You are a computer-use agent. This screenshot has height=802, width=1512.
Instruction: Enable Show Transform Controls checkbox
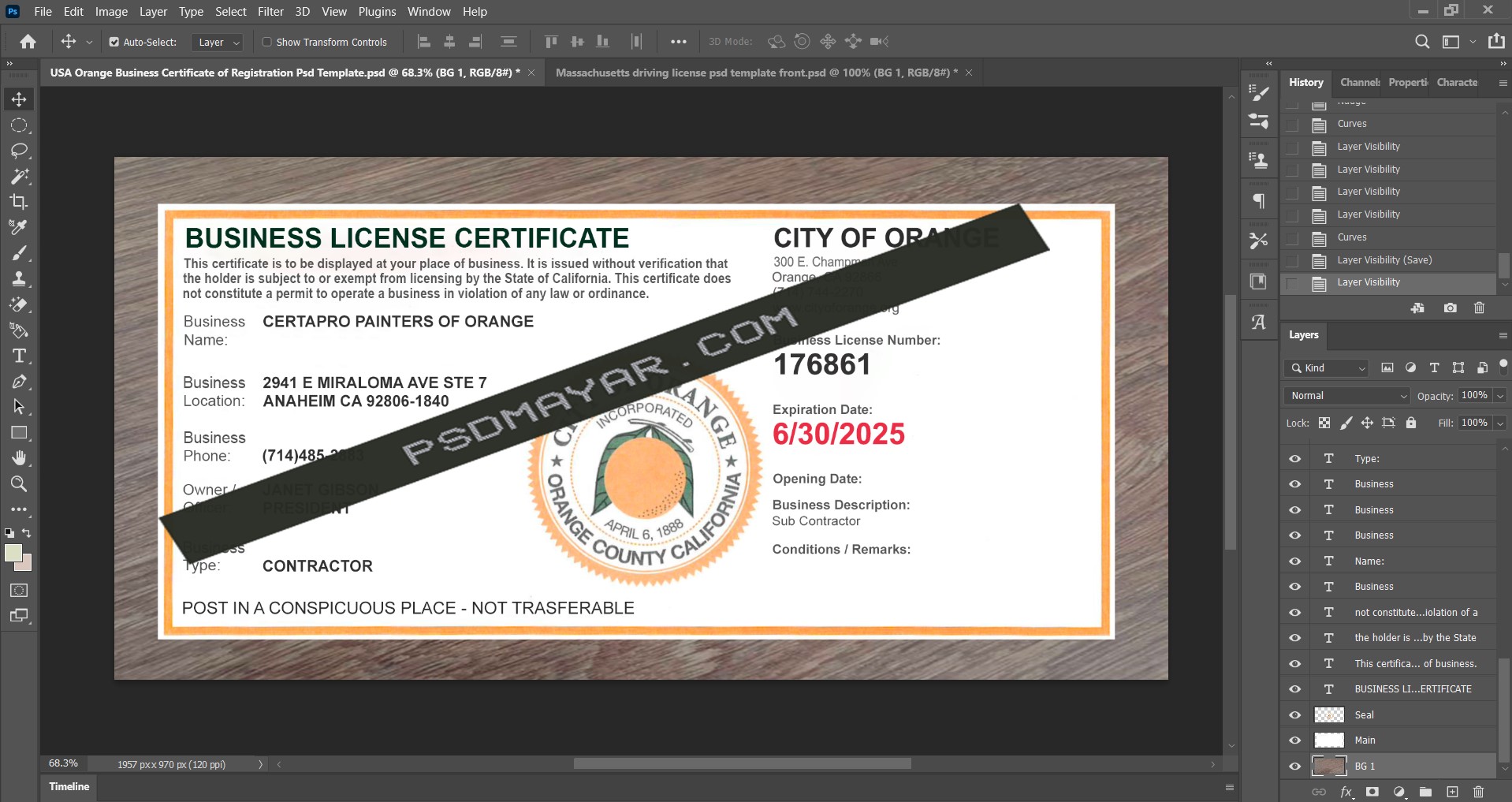click(266, 42)
